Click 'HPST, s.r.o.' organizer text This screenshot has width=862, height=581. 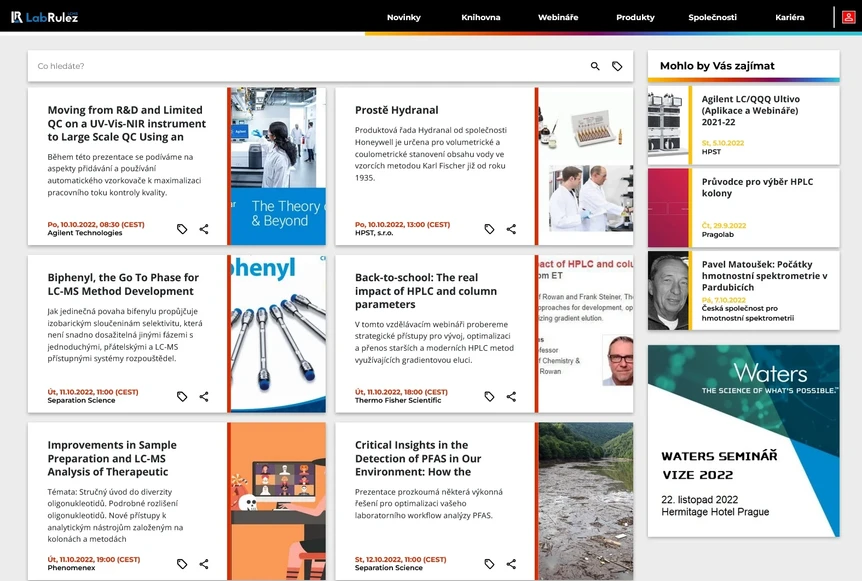pos(374,233)
